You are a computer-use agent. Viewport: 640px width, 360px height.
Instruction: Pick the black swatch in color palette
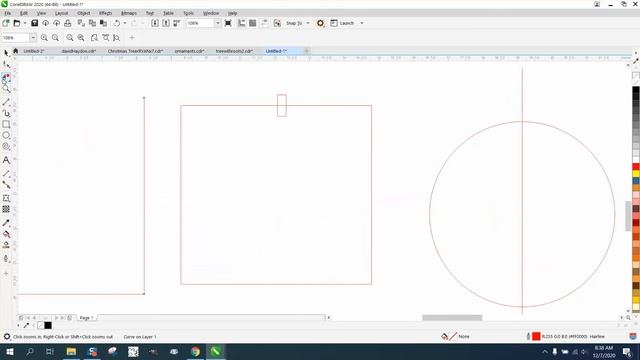coord(636,90)
